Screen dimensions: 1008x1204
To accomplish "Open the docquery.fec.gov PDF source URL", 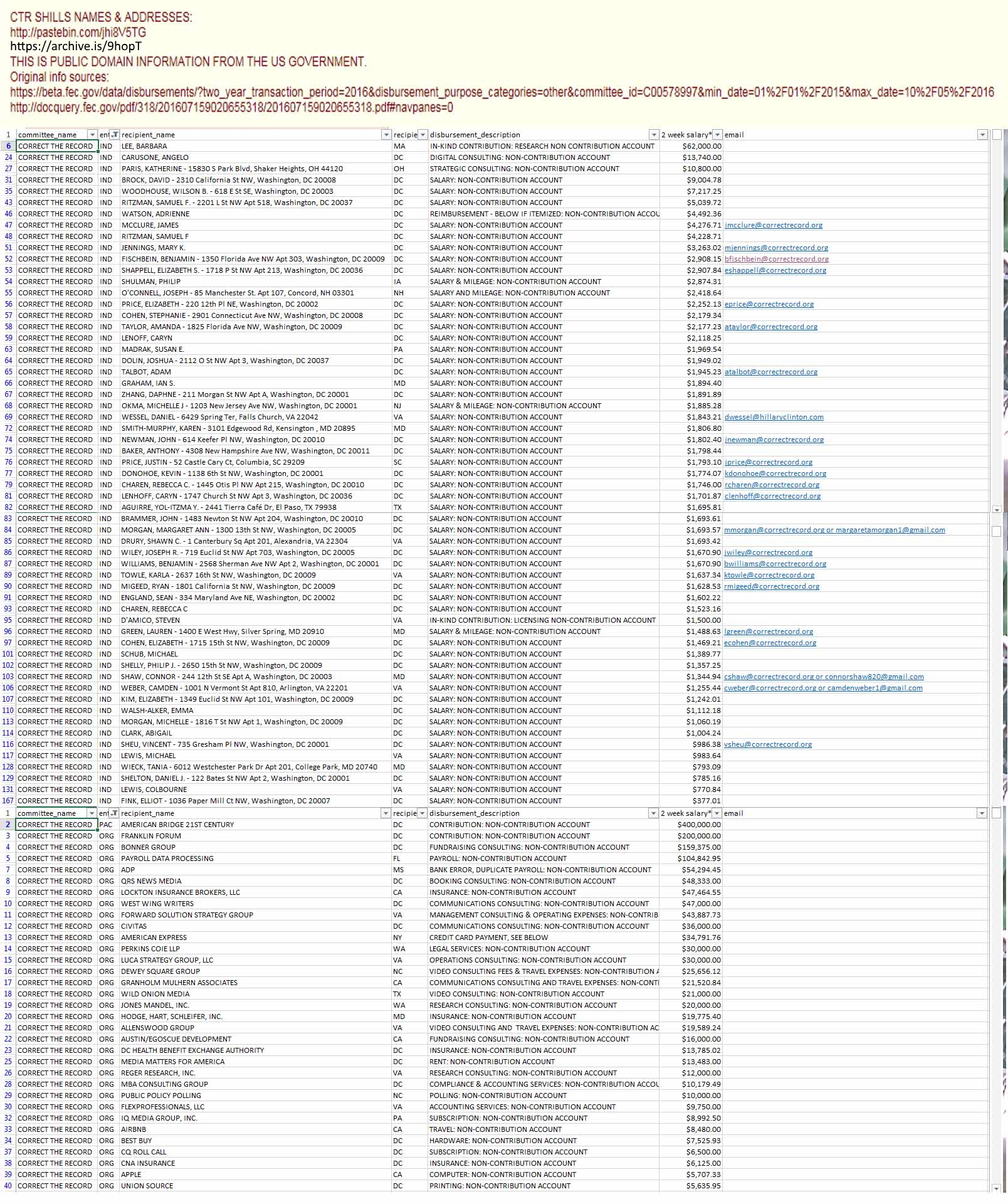I will (231, 107).
